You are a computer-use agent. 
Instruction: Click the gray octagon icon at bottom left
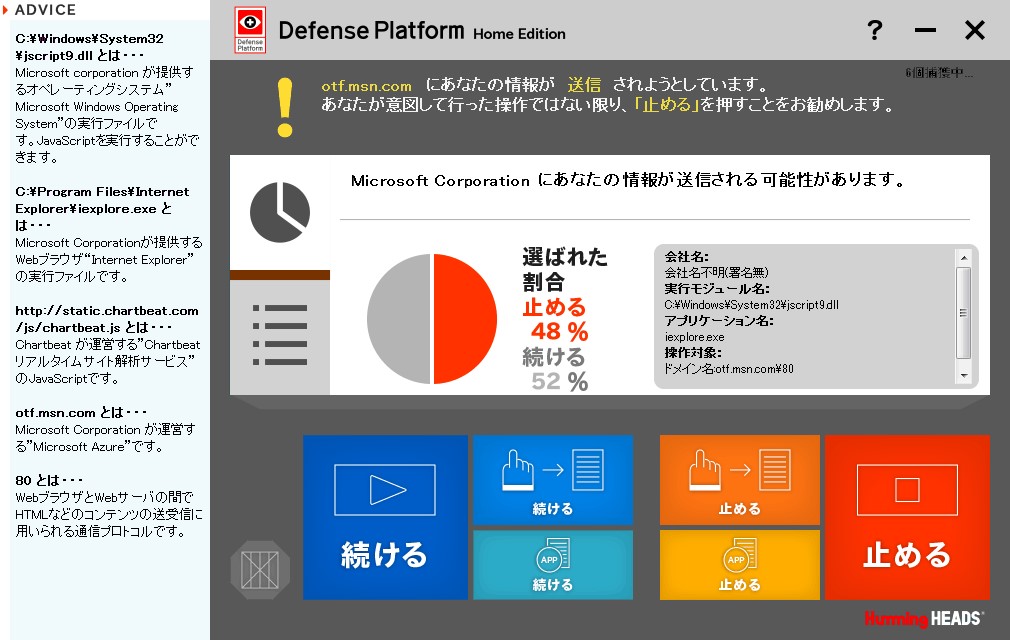pyautogui.click(x=260, y=569)
